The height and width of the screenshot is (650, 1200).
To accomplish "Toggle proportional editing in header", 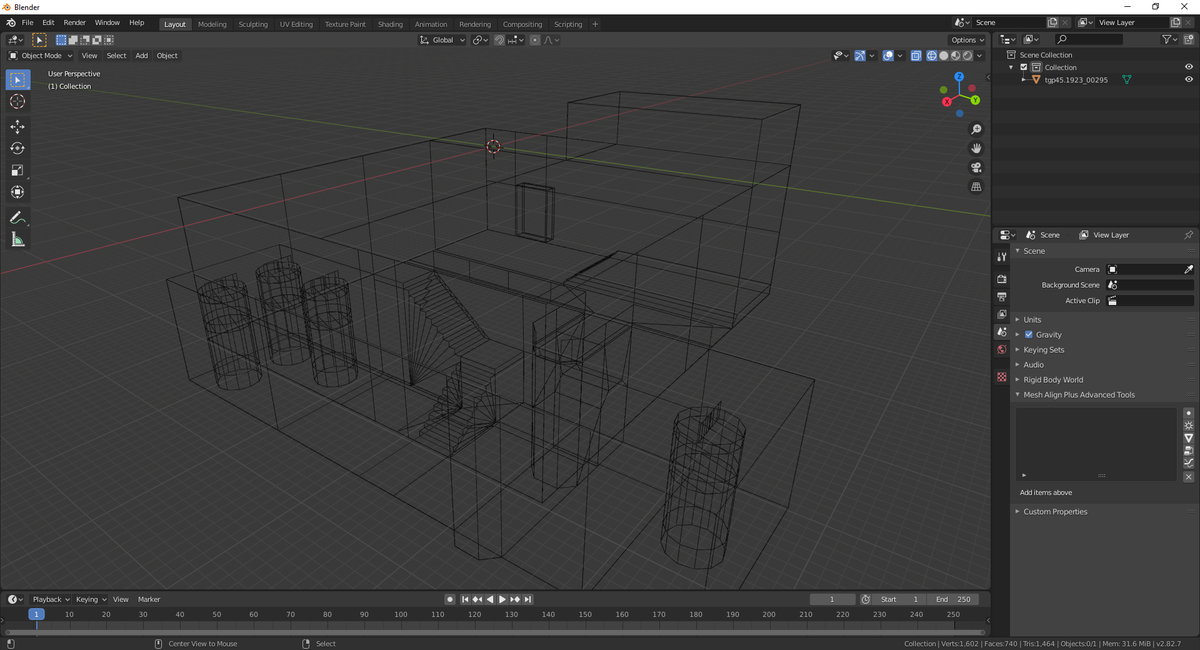I will 535,40.
